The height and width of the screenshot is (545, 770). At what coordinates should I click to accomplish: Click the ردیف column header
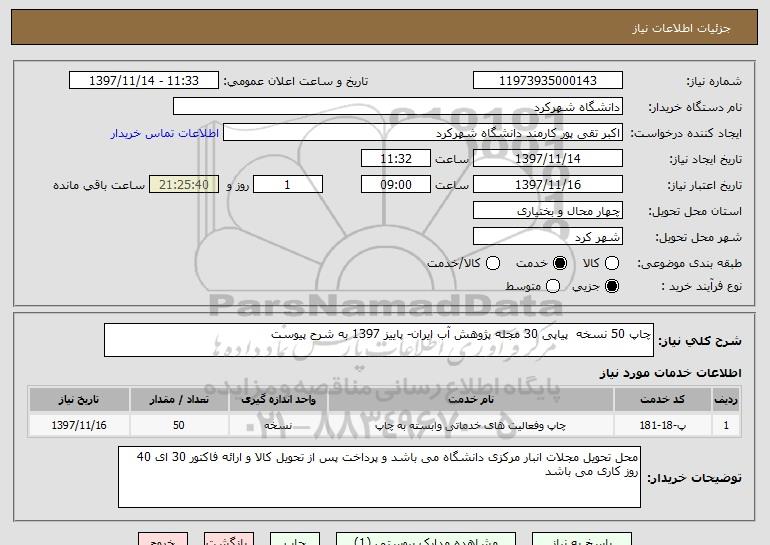point(726,399)
